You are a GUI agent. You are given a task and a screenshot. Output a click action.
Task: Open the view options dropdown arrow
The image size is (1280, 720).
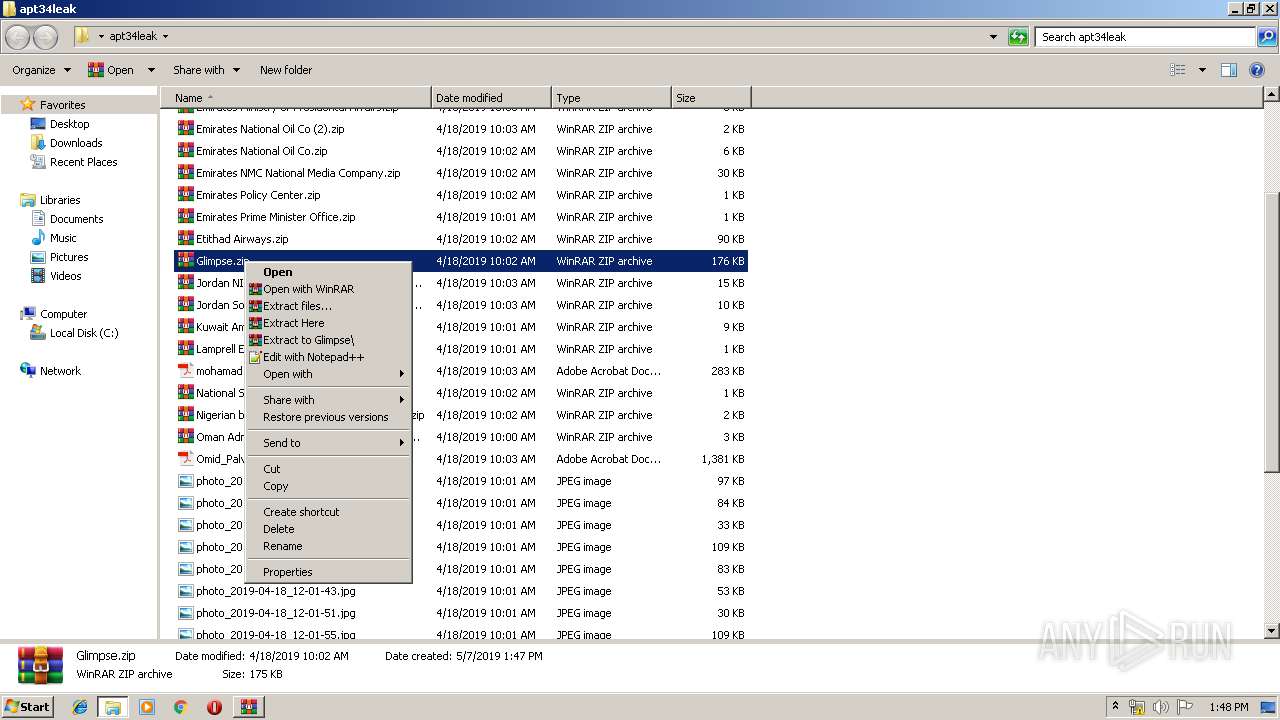point(1202,70)
